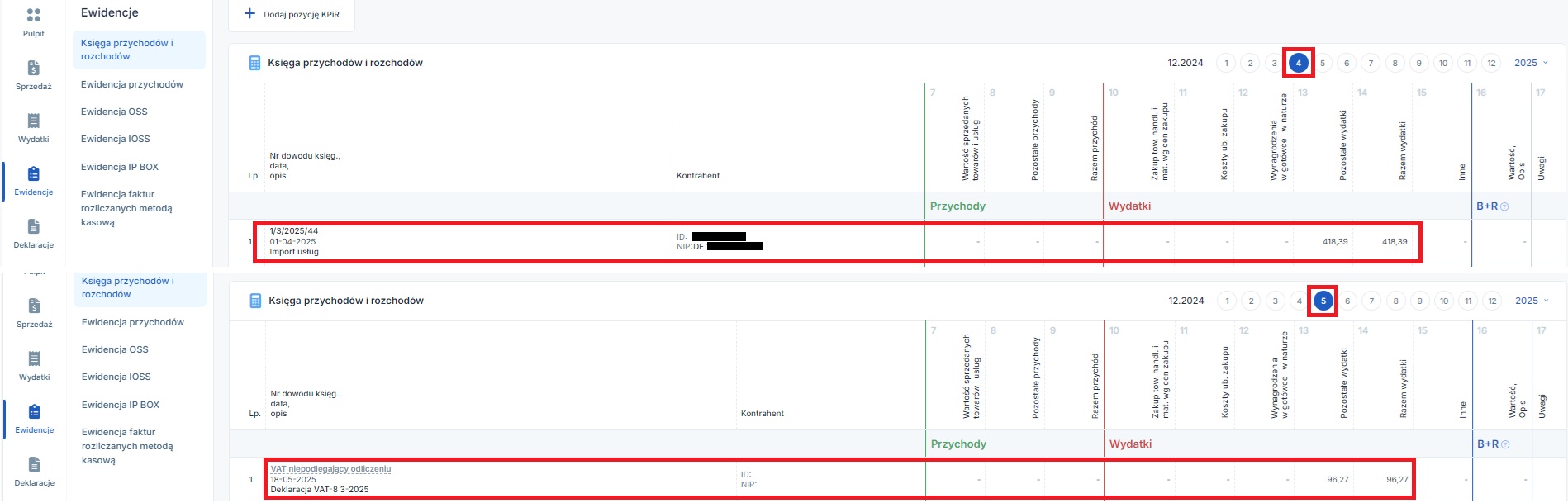Open Sprzedaż in the lower sidebar

coord(35,312)
